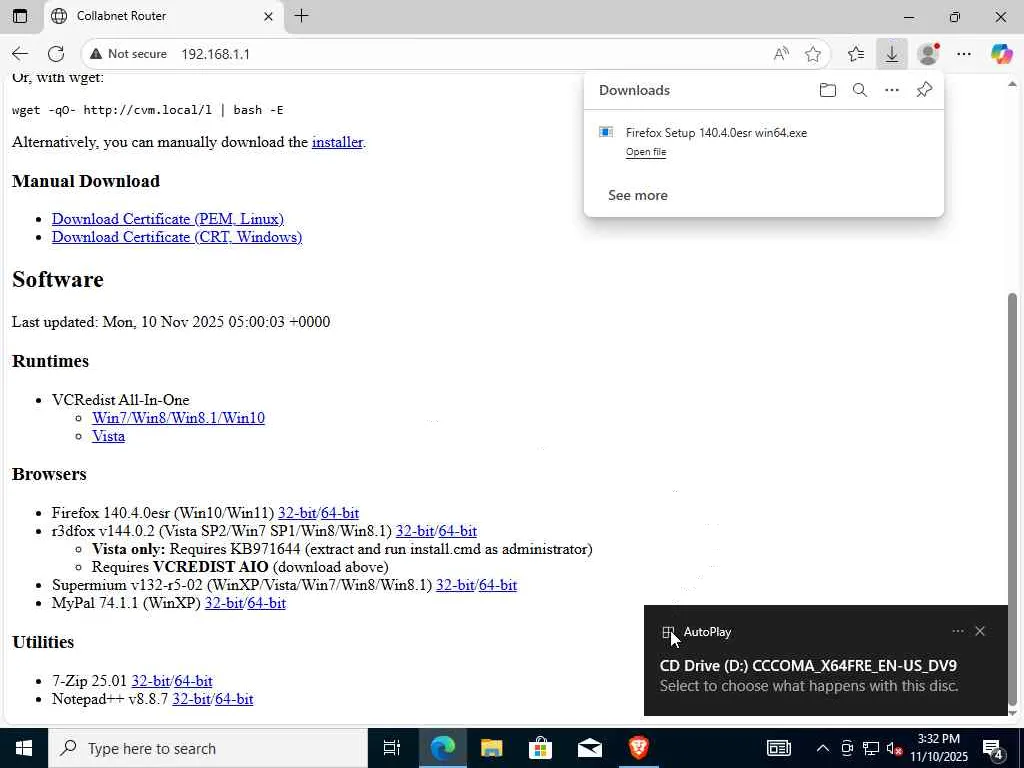Go back to previous page

(20, 54)
